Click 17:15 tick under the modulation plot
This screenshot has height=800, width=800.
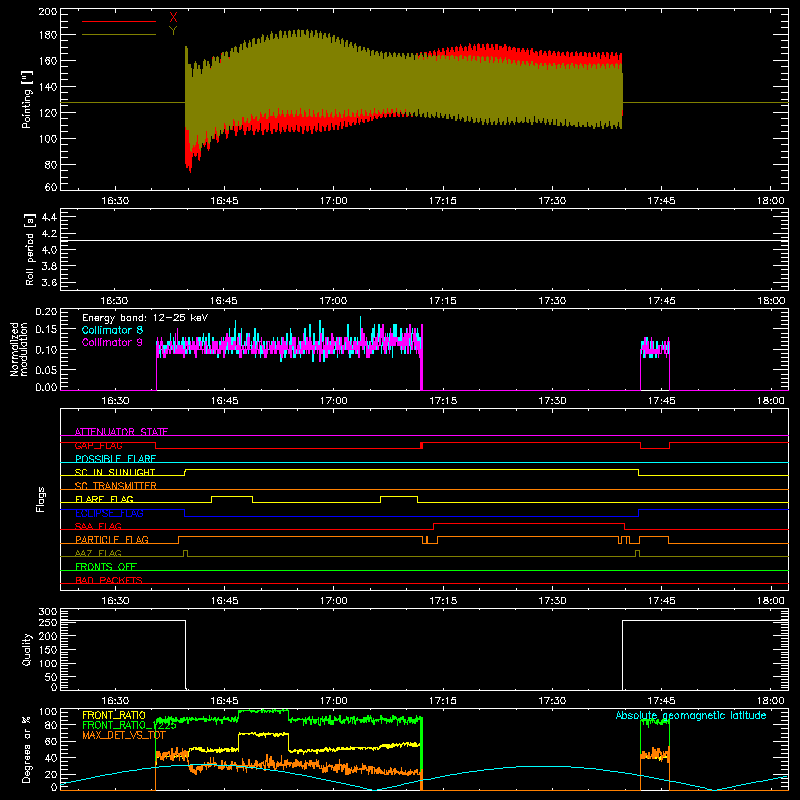443,401
